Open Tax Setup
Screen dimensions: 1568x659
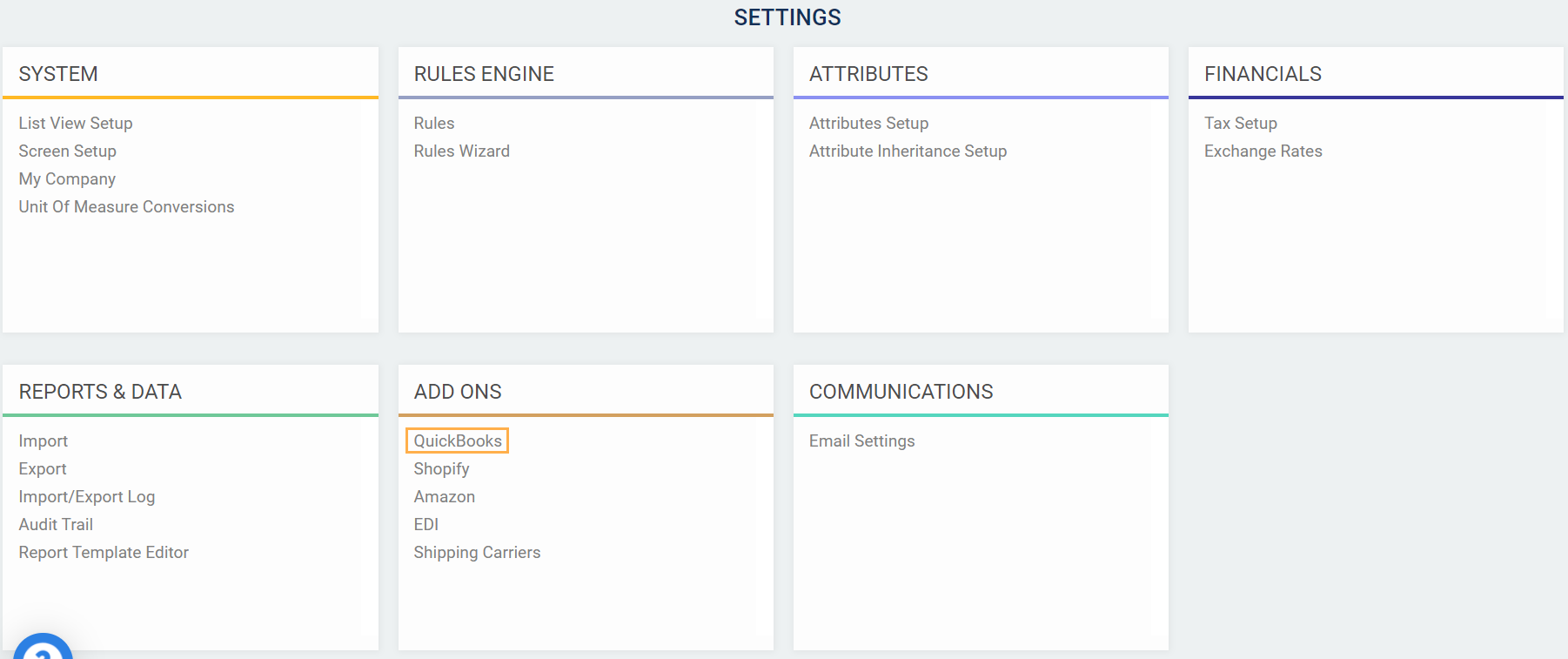point(1240,124)
